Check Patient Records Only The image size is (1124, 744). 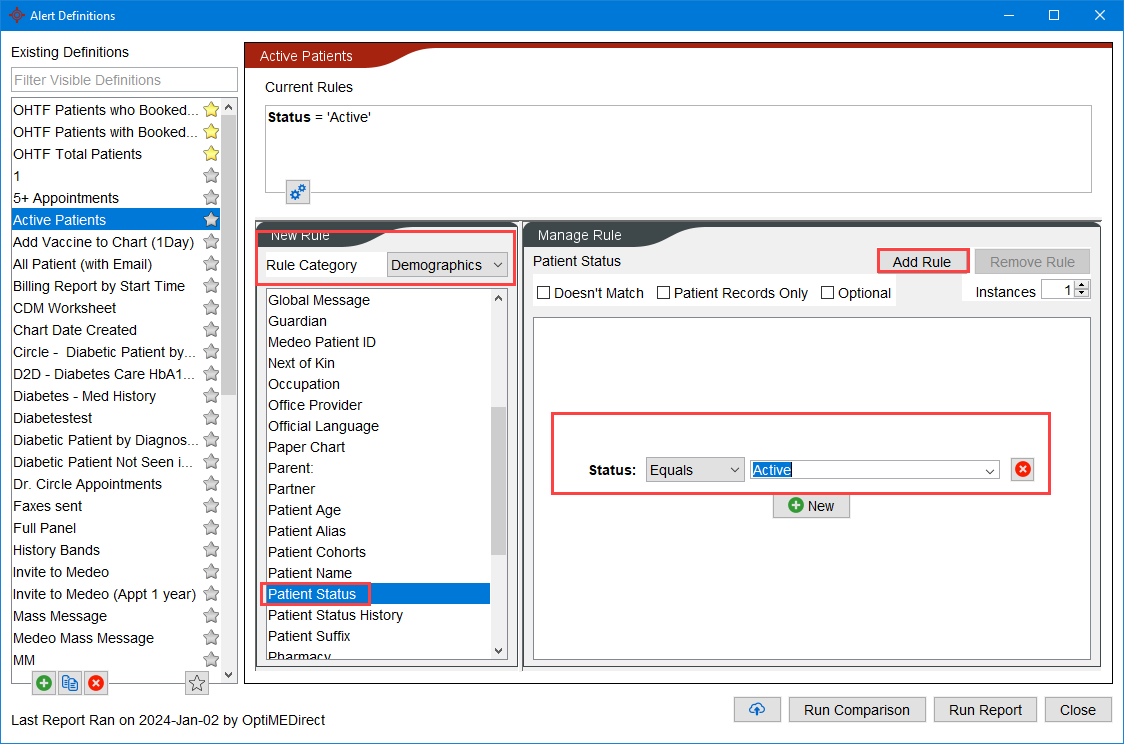coord(662,292)
